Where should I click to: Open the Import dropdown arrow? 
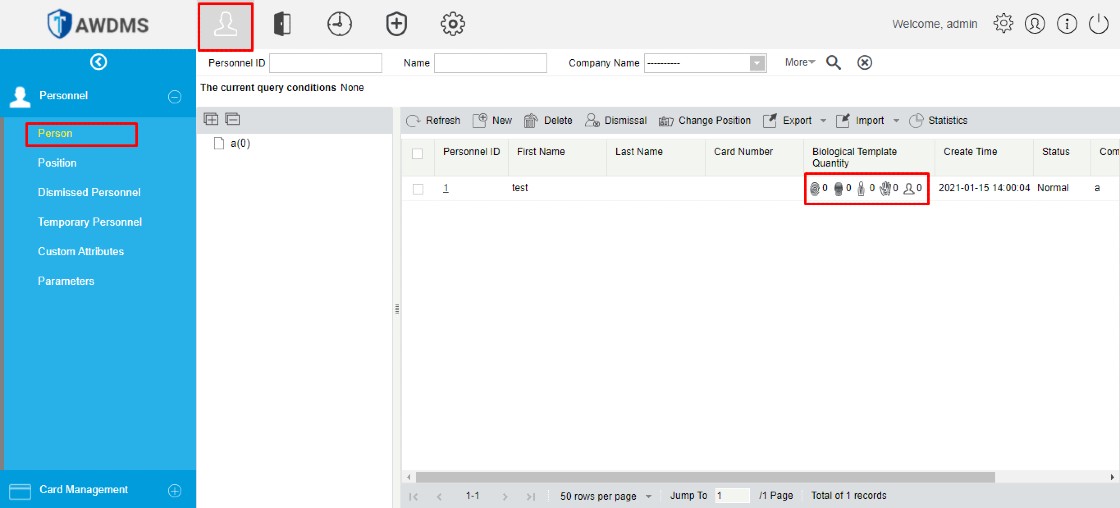tap(896, 121)
